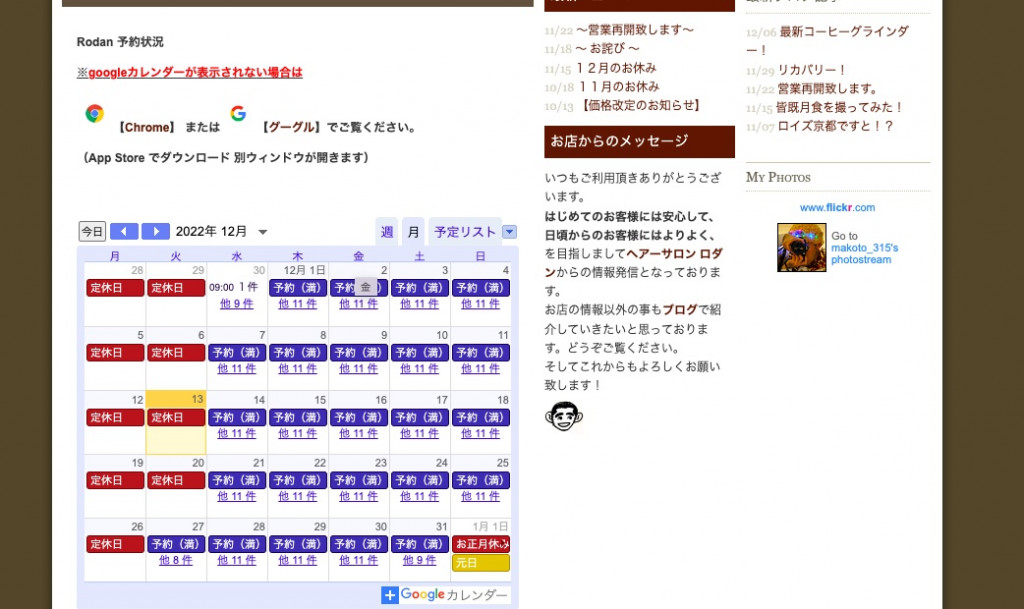Image resolution: width=1024 pixels, height=609 pixels.
Task: Open 予約（満）event on December 24
Action: 419,480
